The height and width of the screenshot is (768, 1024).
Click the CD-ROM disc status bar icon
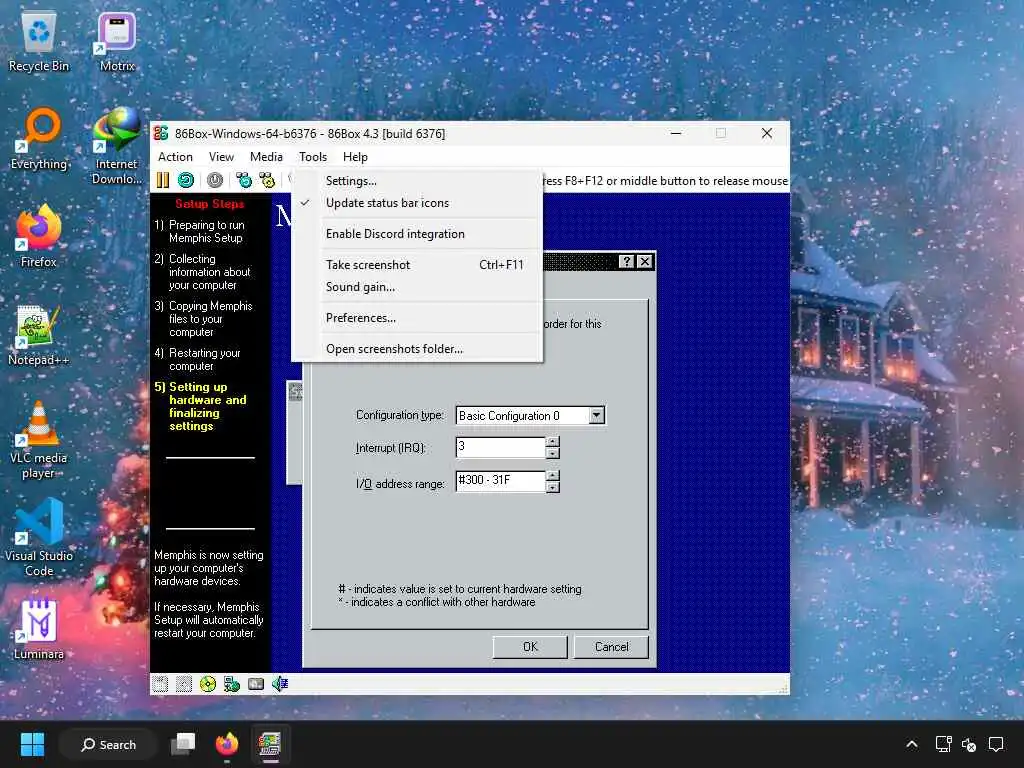(x=208, y=684)
